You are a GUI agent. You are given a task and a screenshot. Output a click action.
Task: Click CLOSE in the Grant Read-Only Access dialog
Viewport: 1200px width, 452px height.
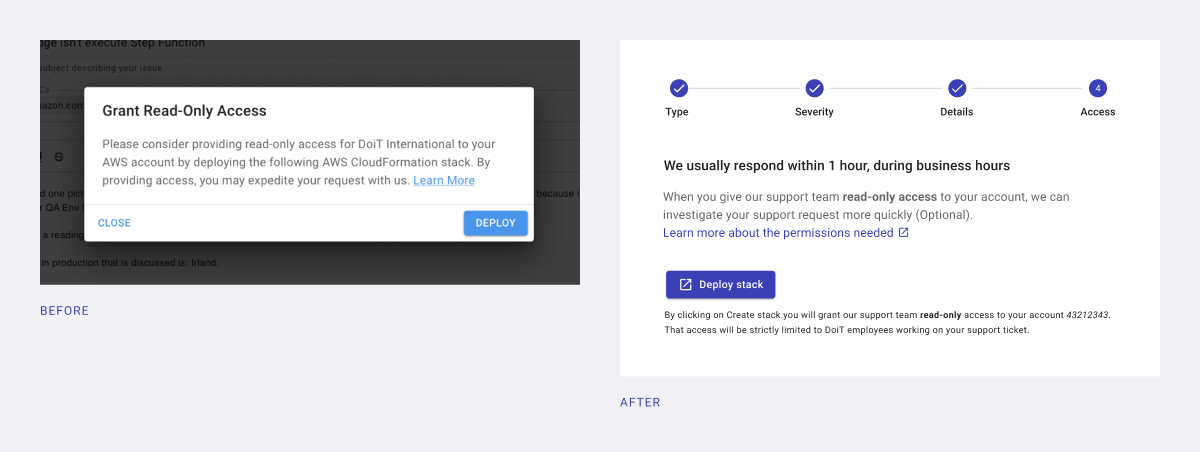(x=114, y=223)
